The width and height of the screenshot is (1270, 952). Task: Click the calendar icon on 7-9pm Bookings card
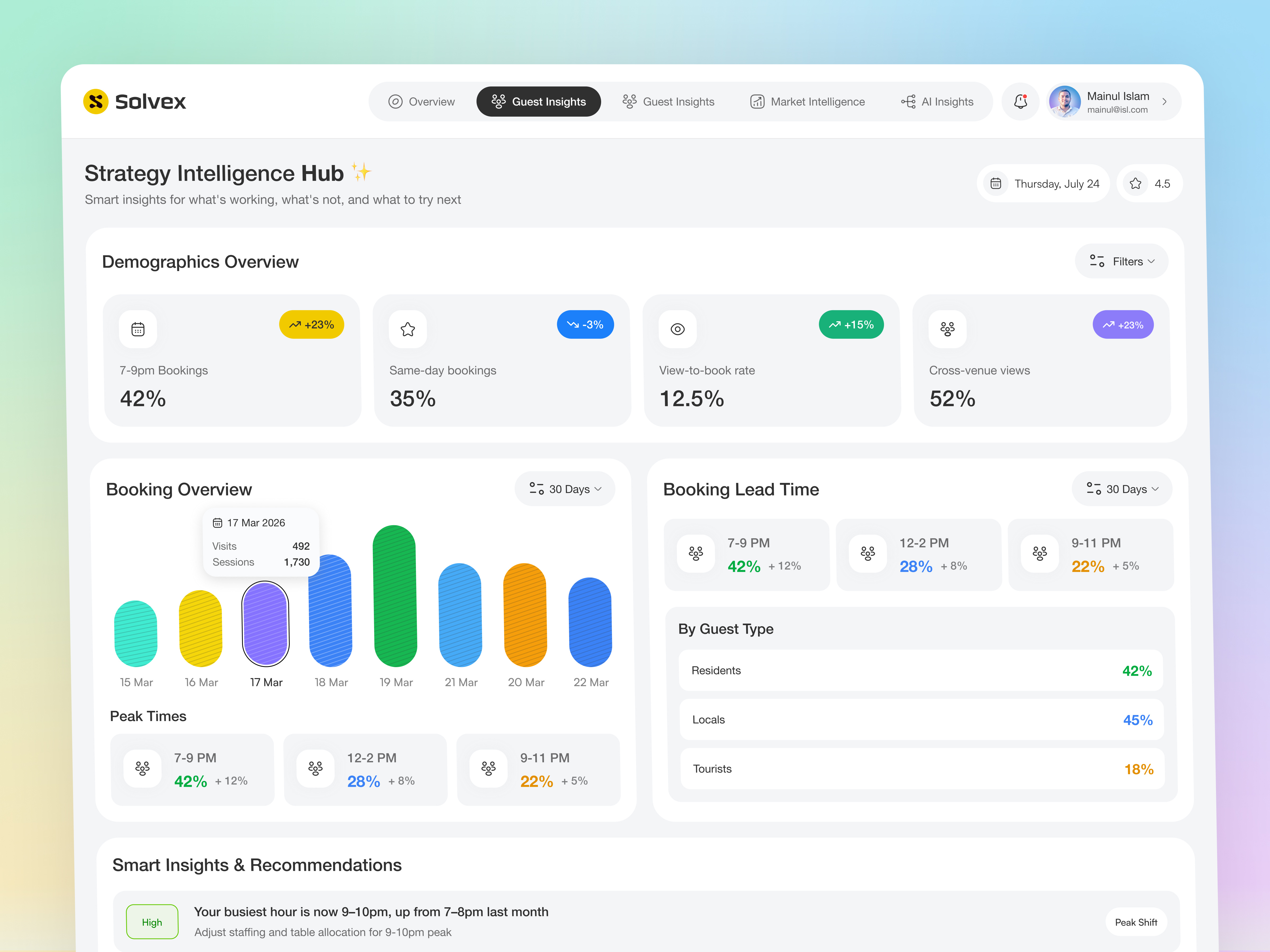[138, 329]
